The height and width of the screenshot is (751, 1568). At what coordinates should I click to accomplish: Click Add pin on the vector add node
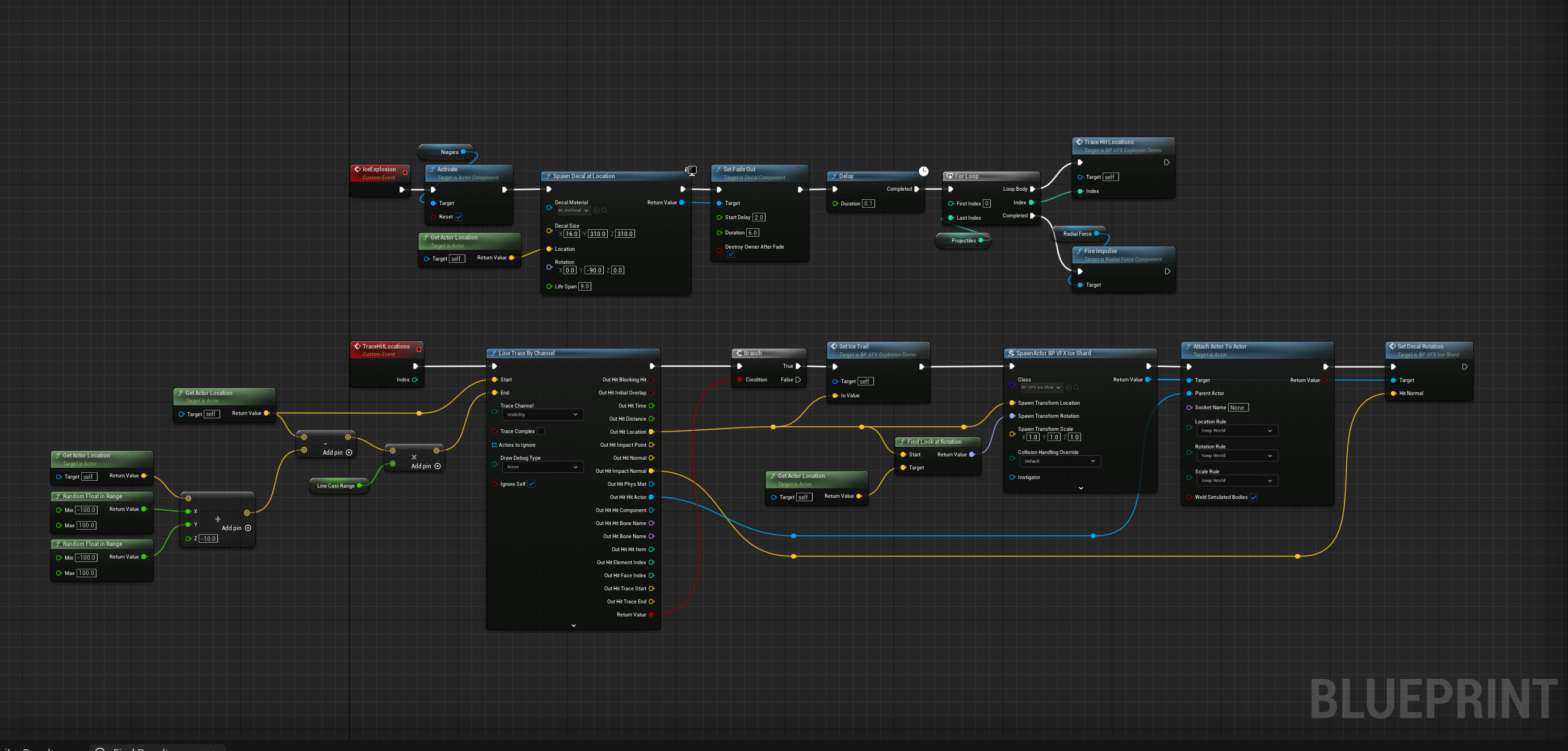[236, 528]
